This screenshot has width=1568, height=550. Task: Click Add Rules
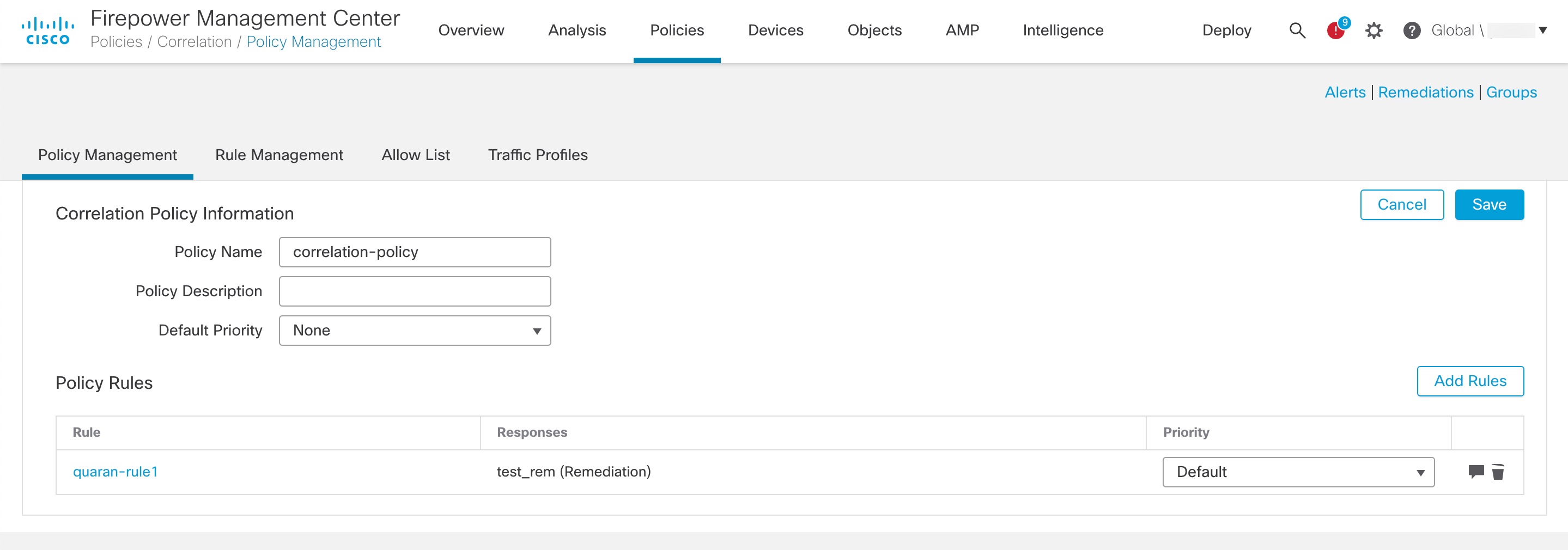click(x=1470, y=381)
